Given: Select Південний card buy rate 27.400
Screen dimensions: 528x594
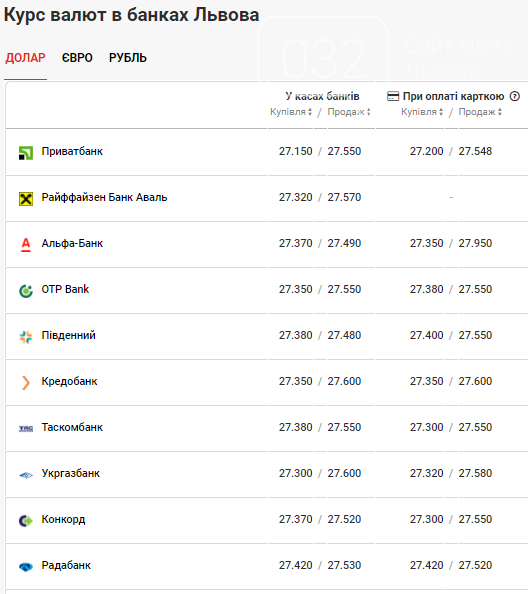Looking at the screenshot, I should (x=426, y=335).
